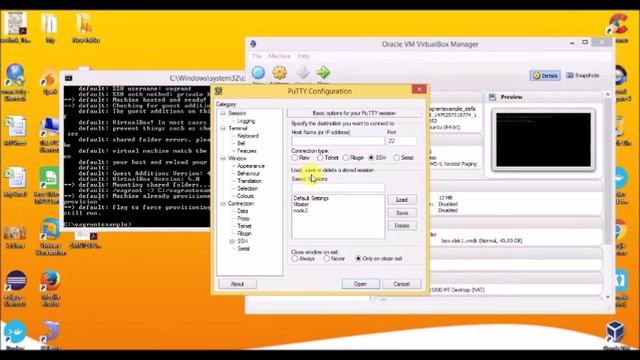Open the Rlogin category in PuTTY tree
This screenshot has width=640, height=360.
pyautogui.click(x=244, y=234)
